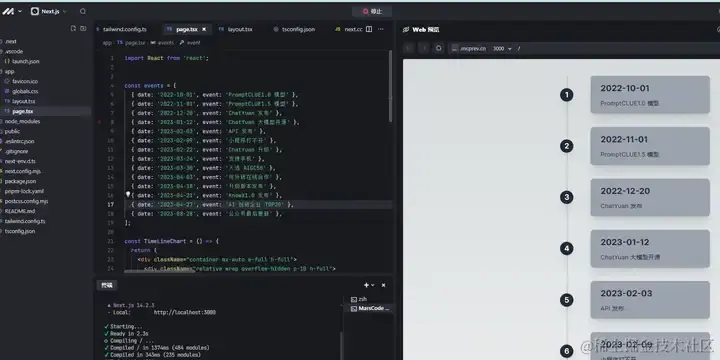Viewport: 720px width, 360px height.
Task: Open the new terminal dropdown arrow
Action: [x=372, y=285]
